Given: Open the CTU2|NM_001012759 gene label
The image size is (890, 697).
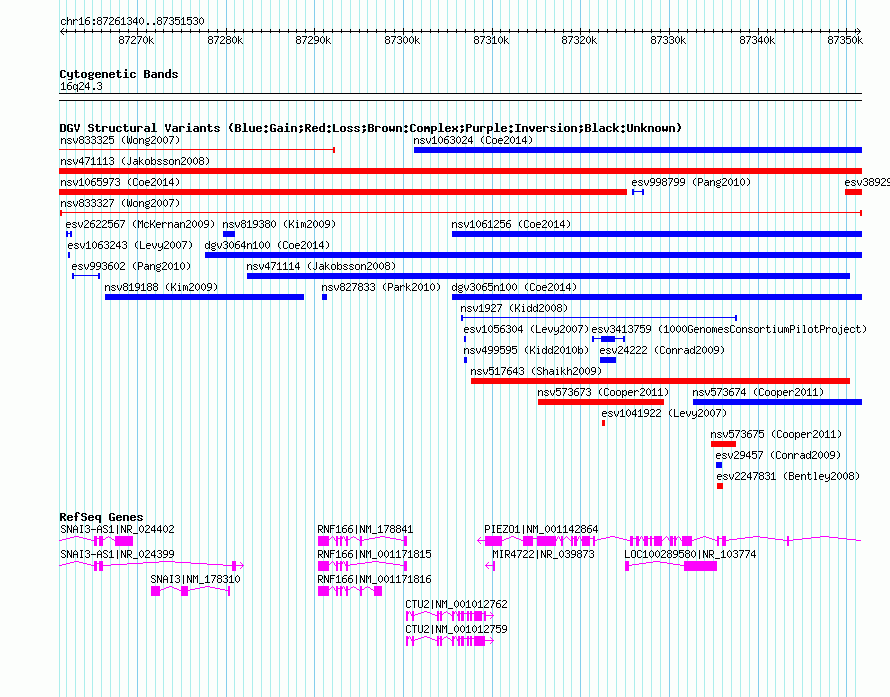Looking at the screenshot, I should coord(456,629).
